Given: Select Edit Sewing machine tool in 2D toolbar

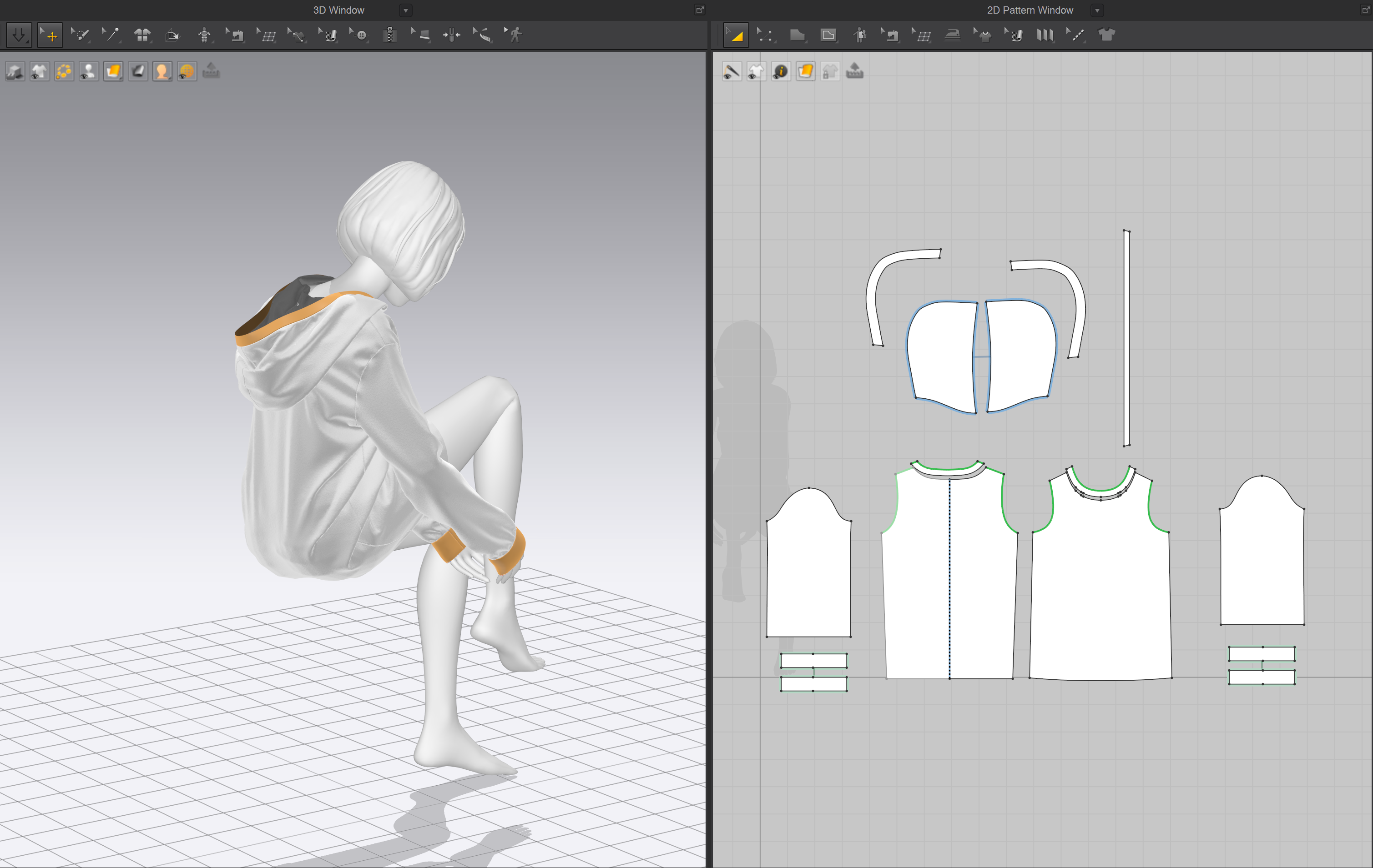Looking at the screenshot, I should pyautogui.click(x=889, y=35).
